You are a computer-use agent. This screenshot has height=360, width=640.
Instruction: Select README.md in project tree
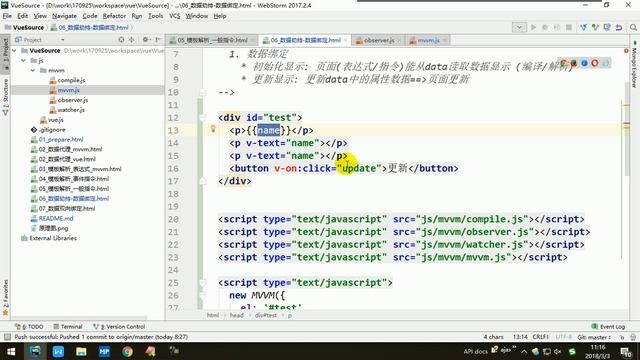click(x=52, y=218)
